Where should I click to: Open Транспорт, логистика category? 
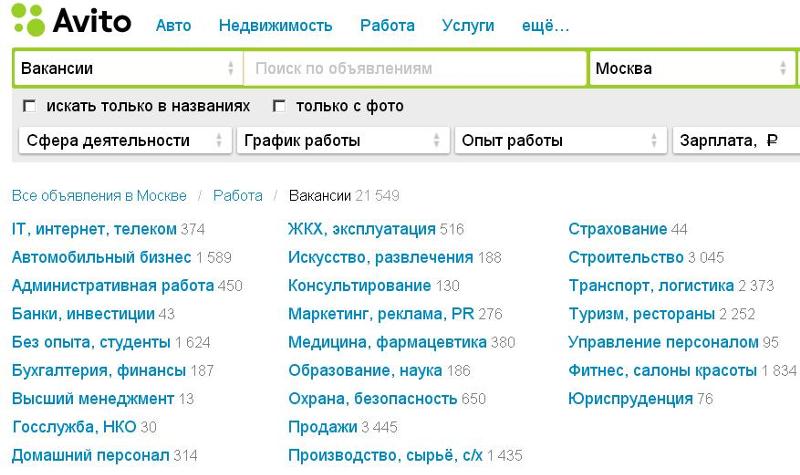point(651,285)
